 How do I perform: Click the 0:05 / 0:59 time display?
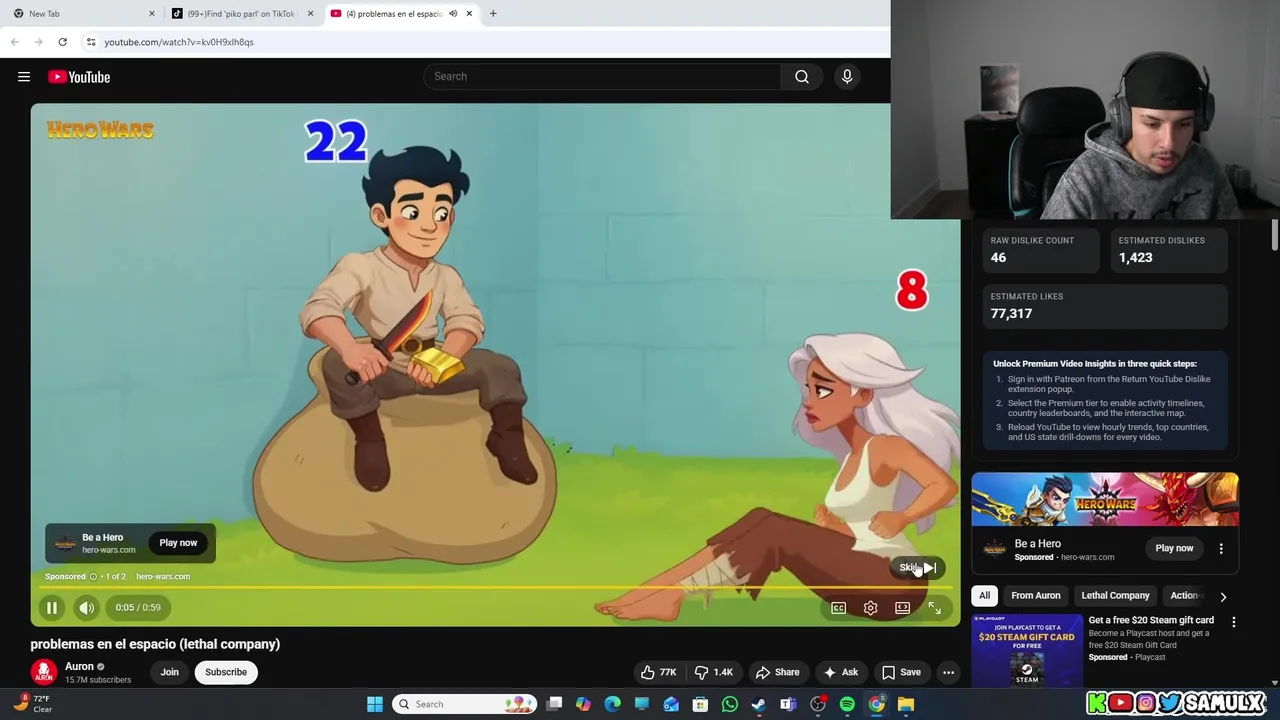(x=138, y=607)
